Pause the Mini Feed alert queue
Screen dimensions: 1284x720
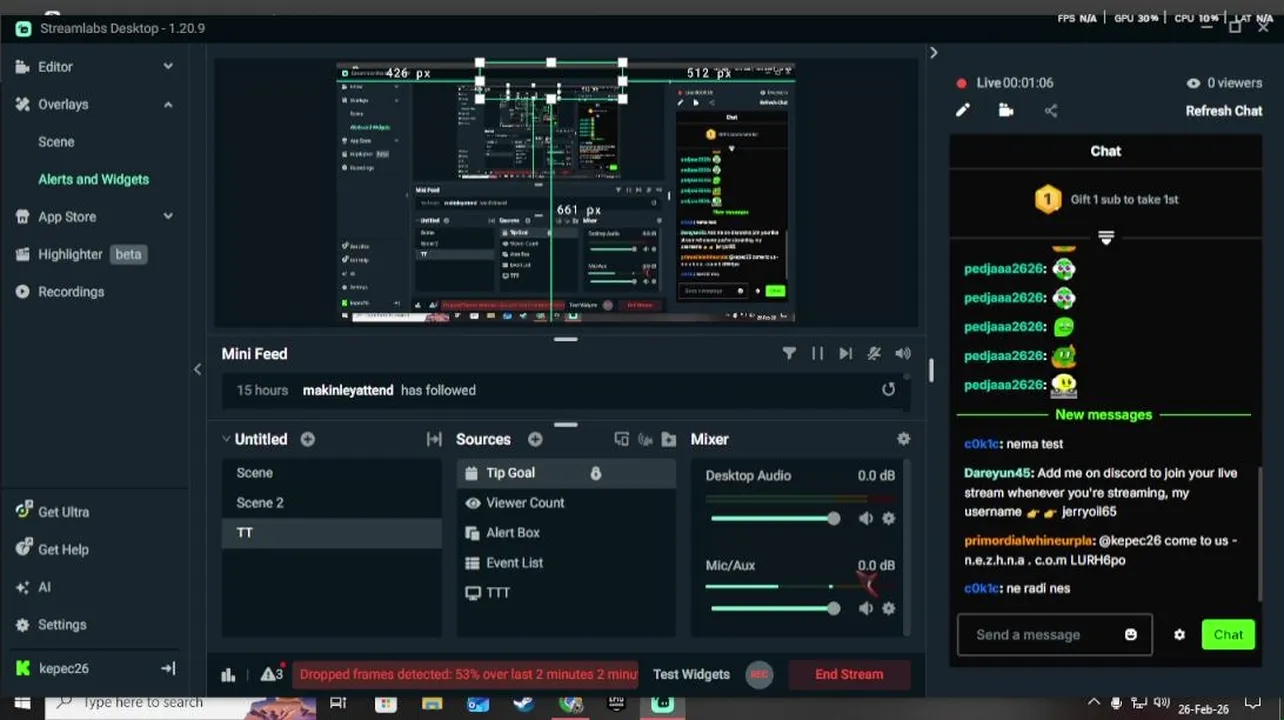(817, 353)
